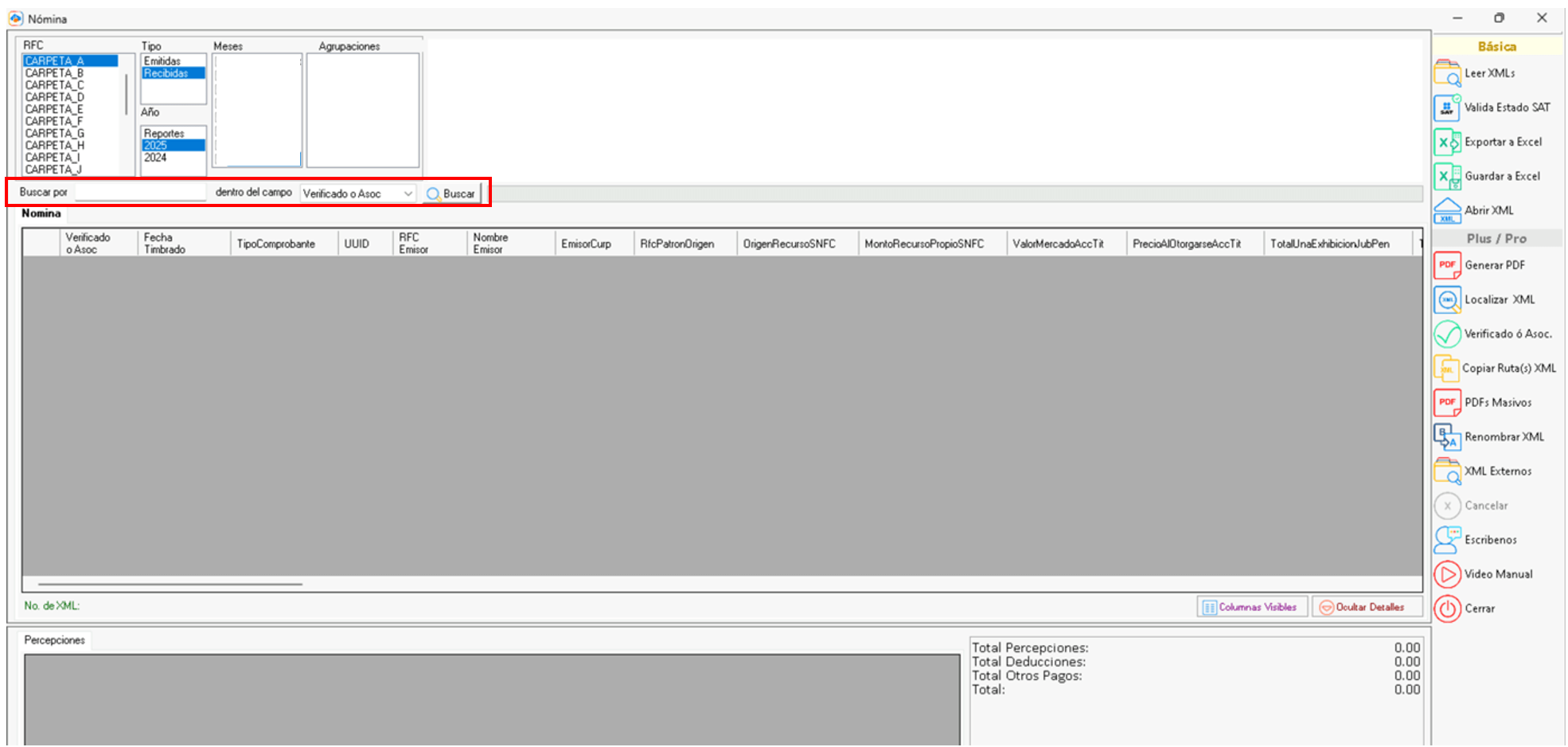Select the Nomina tab
Viewport: 1568px width, 747px height.
coord(41,213)
